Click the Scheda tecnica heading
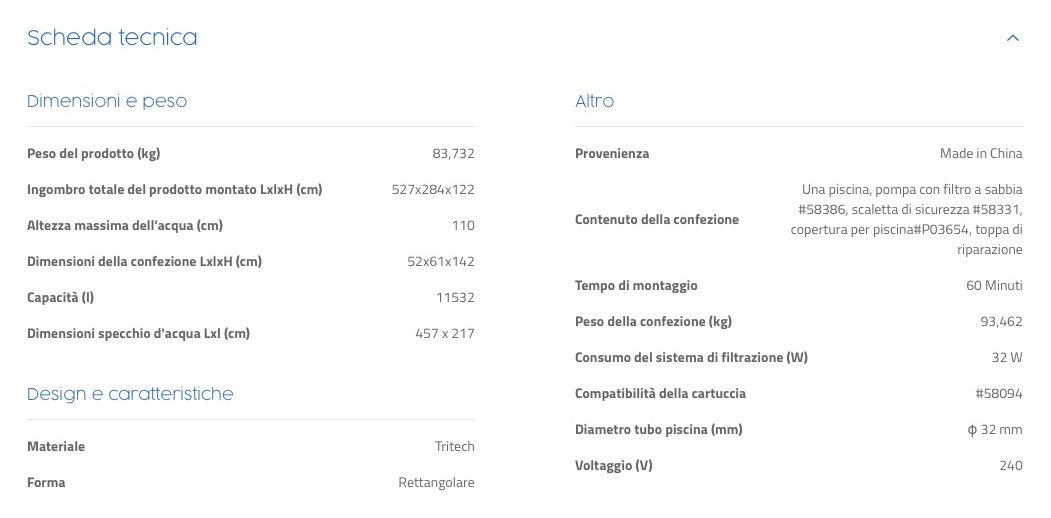 (x=112, y=38)
